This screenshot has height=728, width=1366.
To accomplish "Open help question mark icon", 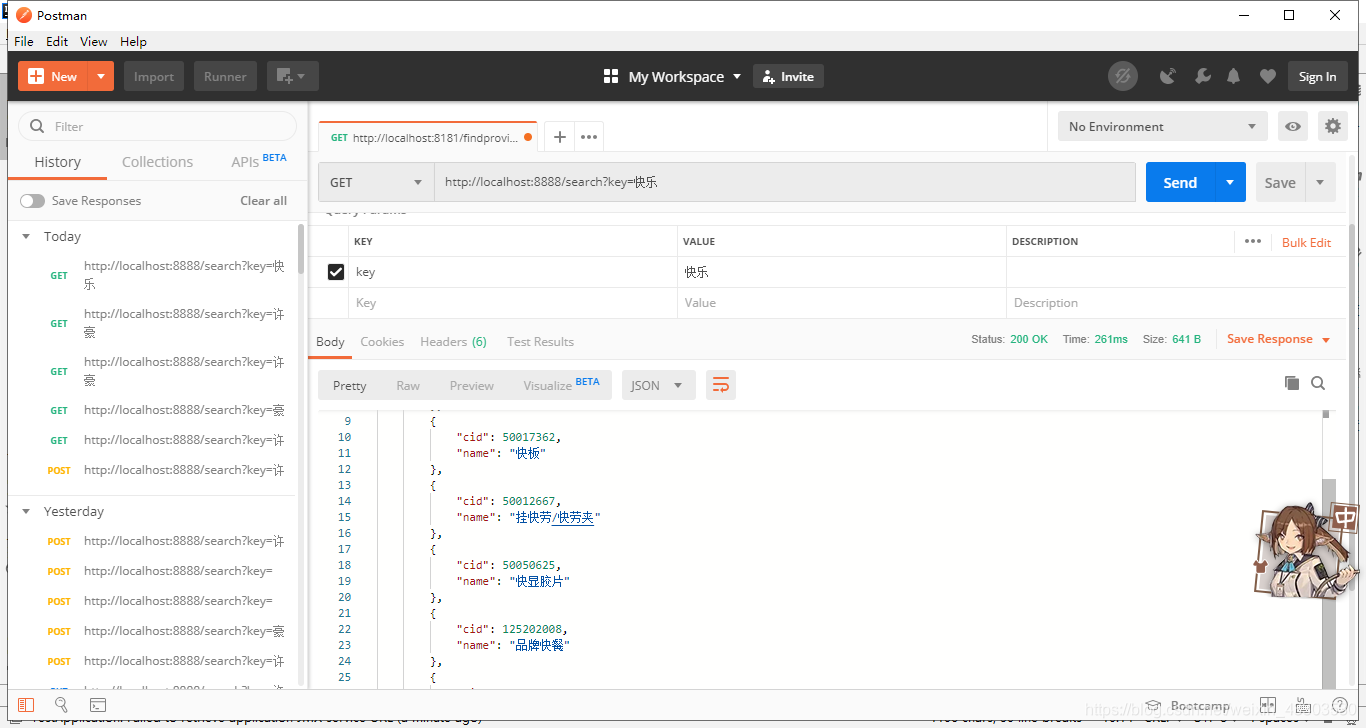I will pos(1340,705).
